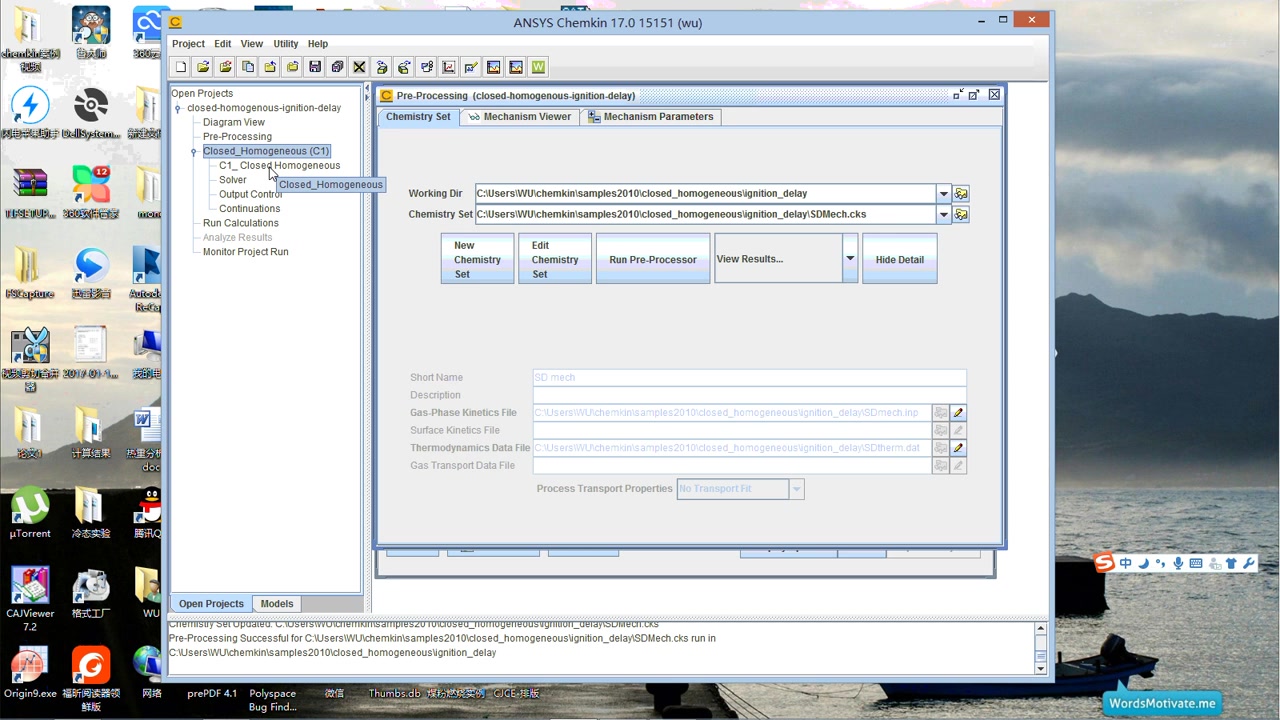This screenshot has width=1280, height=720.
Task: Switch to the Models tab
Action: tap(277, 604)
